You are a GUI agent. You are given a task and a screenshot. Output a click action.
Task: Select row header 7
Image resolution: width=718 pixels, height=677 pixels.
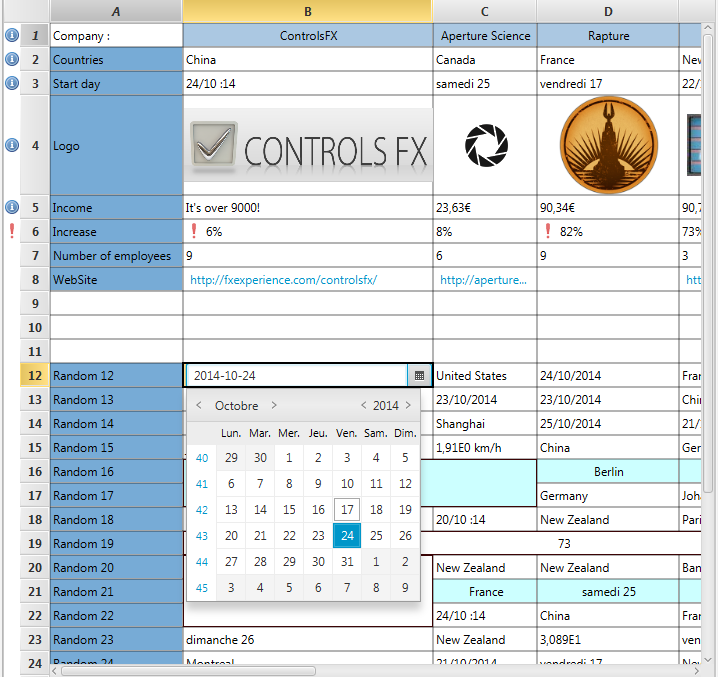pyautogui.click(x=35, y=256)
